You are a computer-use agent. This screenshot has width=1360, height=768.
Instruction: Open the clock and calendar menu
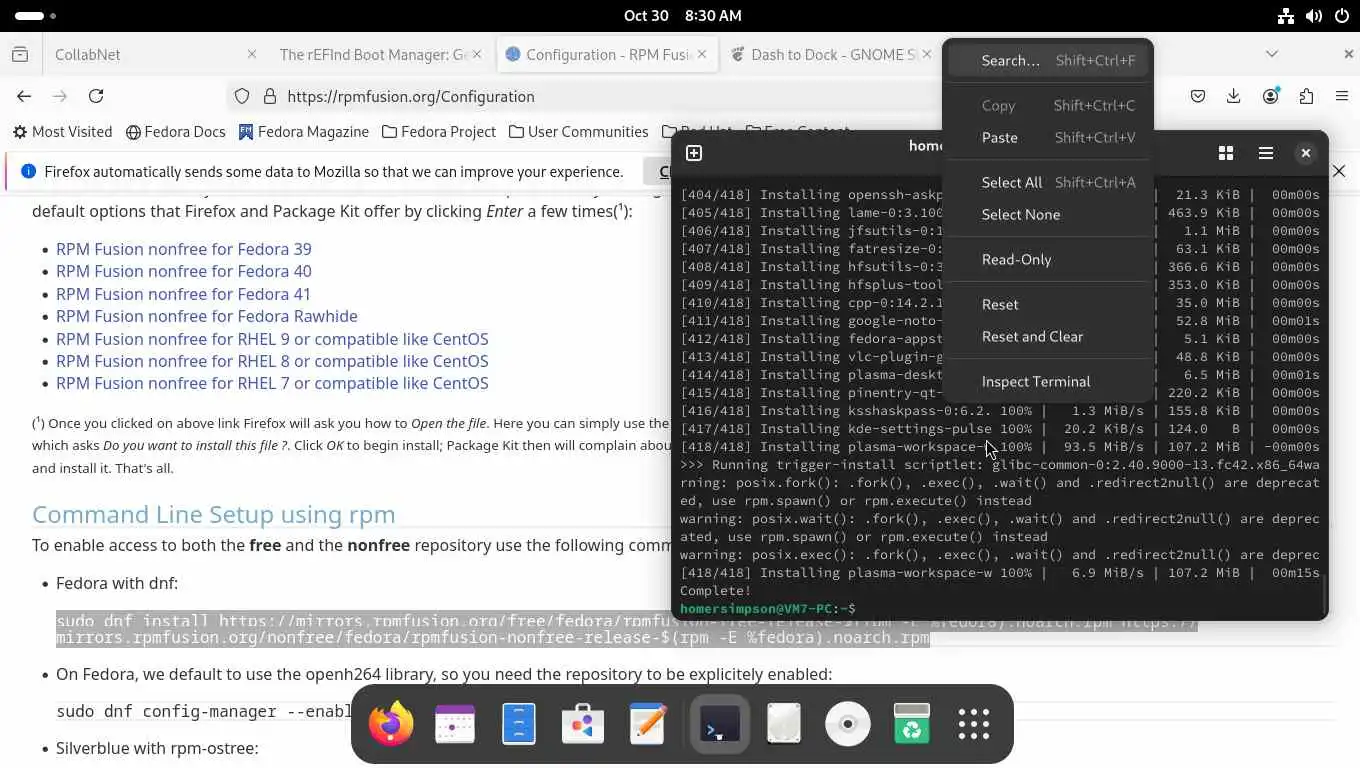[x=682, y=16]
